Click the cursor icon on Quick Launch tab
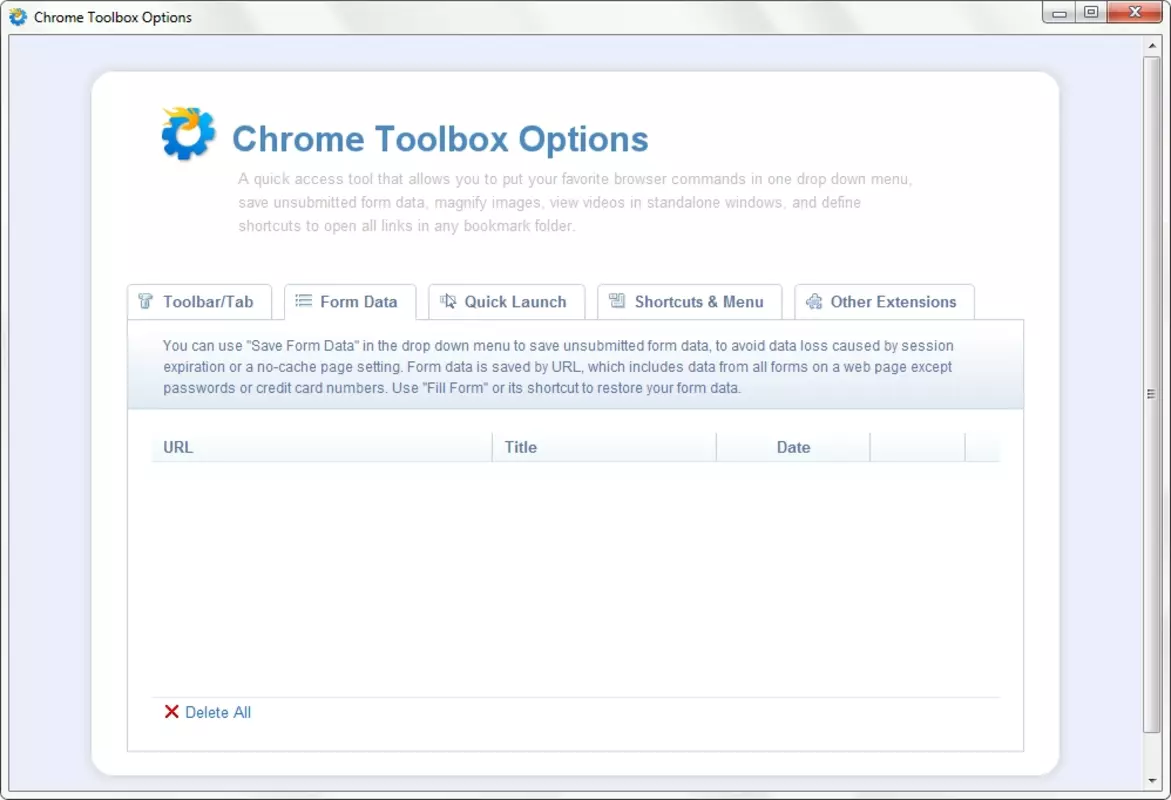1171x800 pixels. pos(448,301)
